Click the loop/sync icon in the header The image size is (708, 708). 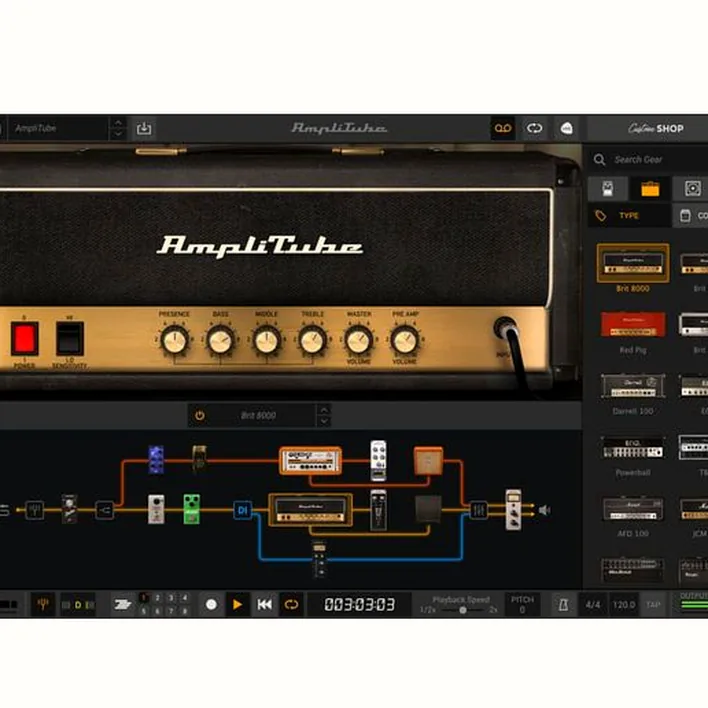click(x=534, y=128)
